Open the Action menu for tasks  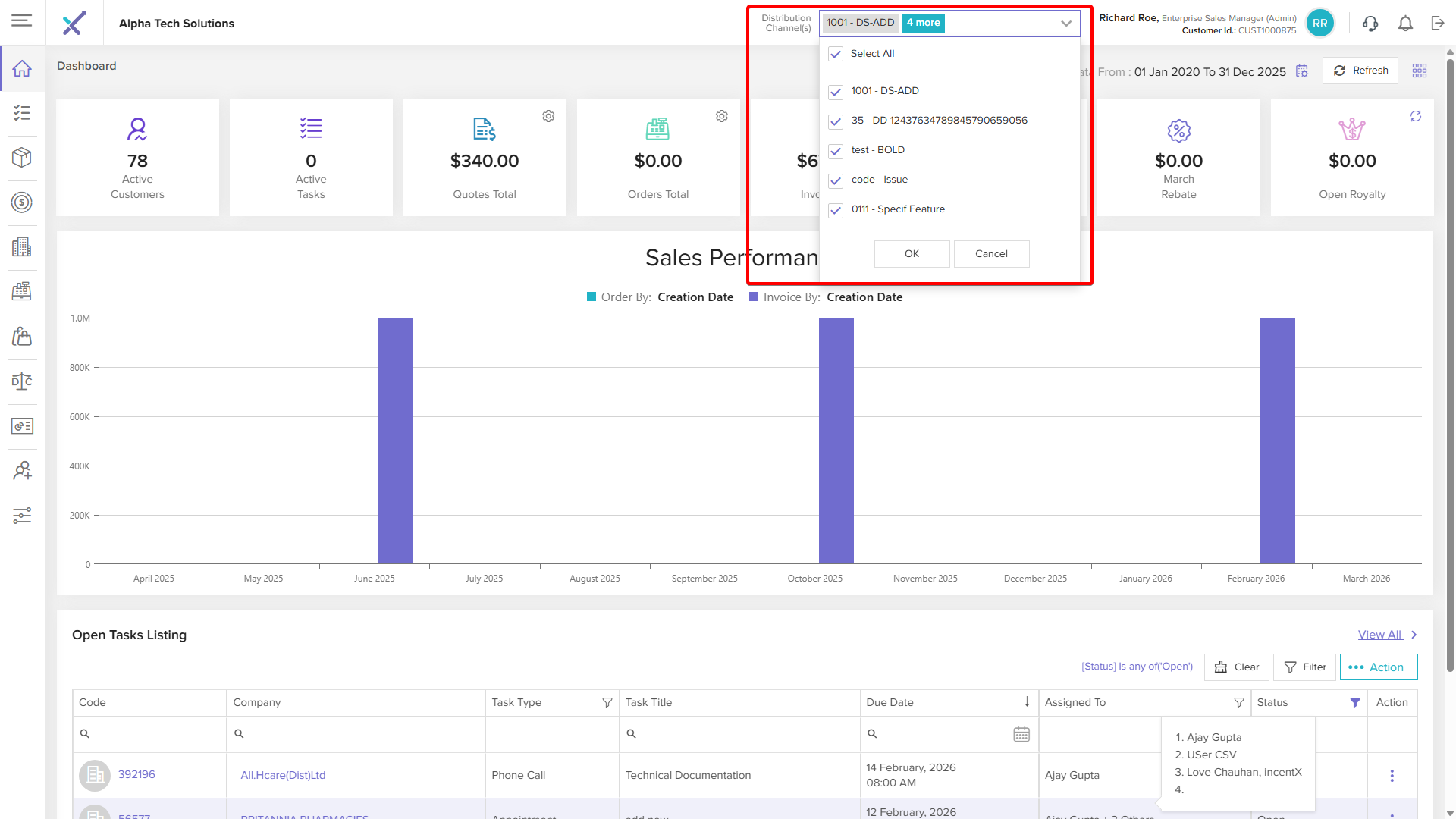pyautogui.click(x=1378, y=667)
